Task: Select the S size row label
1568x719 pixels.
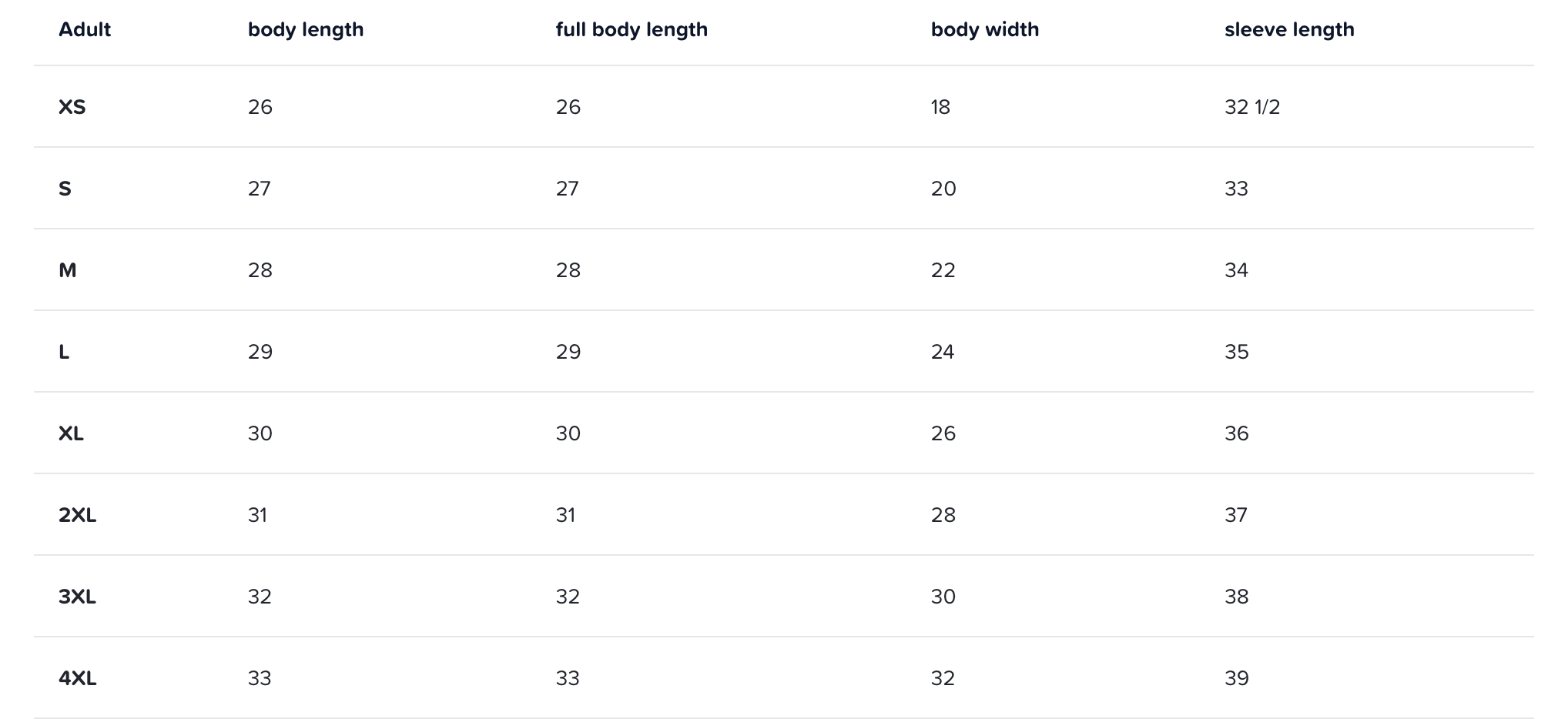Action: 65,189
